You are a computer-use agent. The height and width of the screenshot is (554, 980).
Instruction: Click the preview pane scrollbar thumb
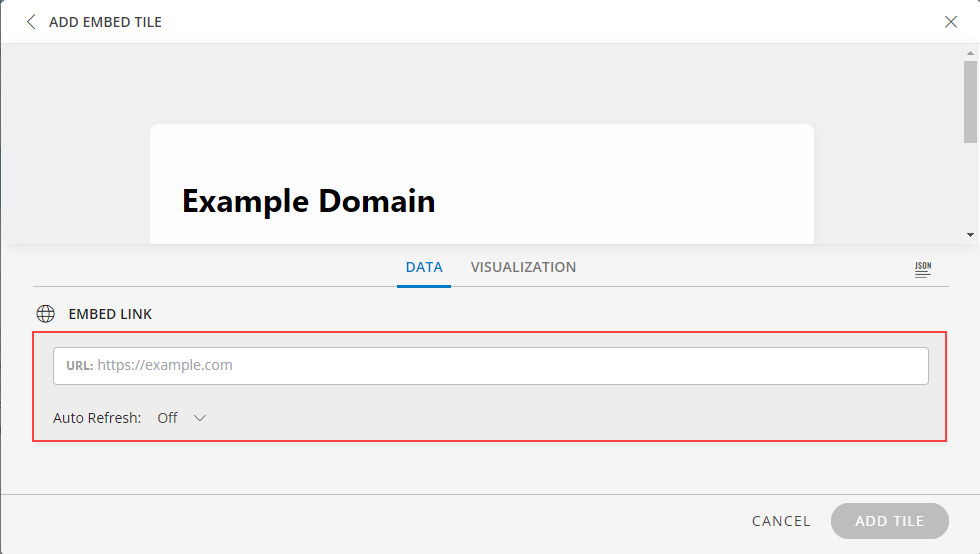(970, 102)
